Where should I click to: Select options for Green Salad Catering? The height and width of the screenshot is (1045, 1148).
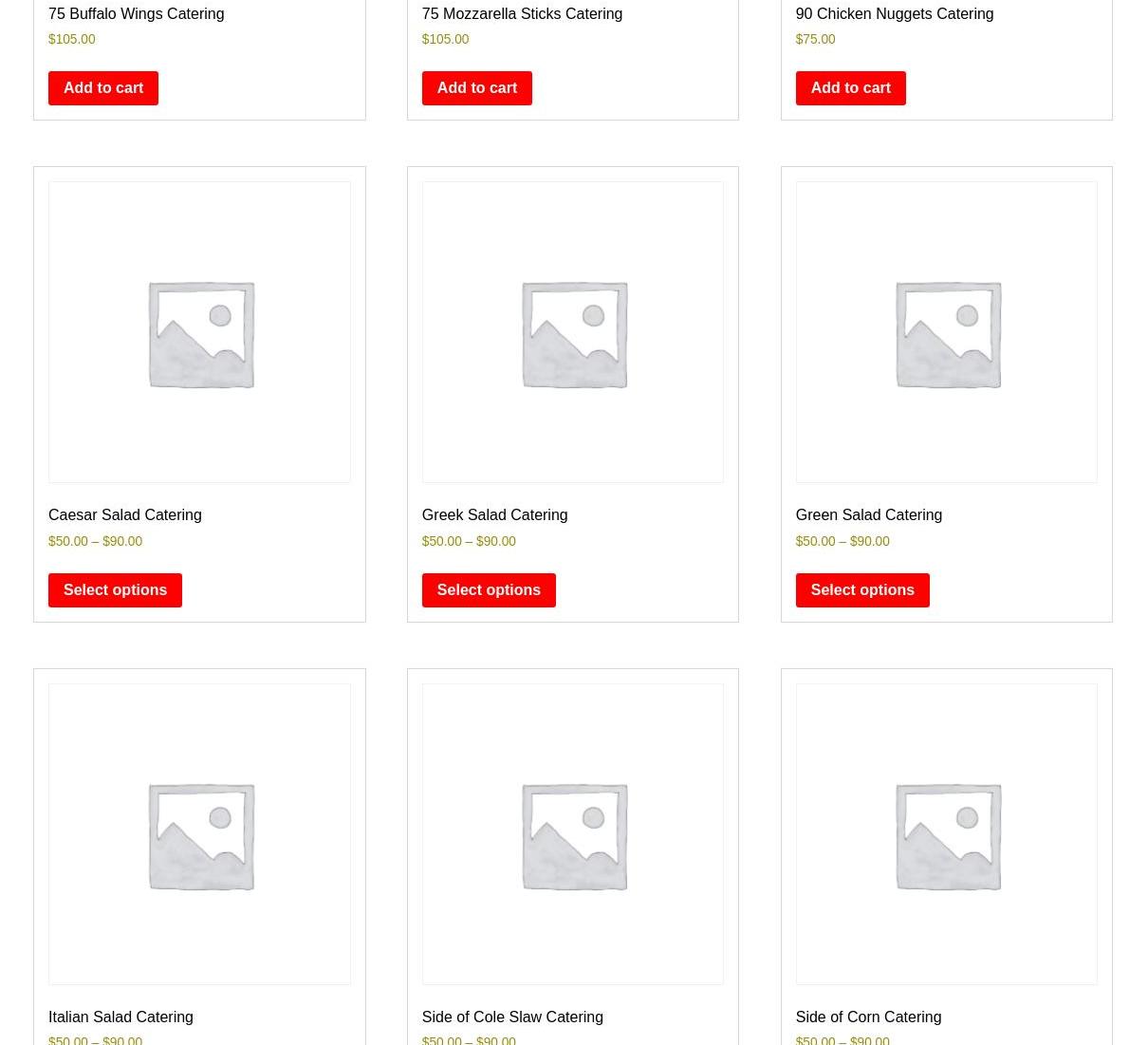862,590
